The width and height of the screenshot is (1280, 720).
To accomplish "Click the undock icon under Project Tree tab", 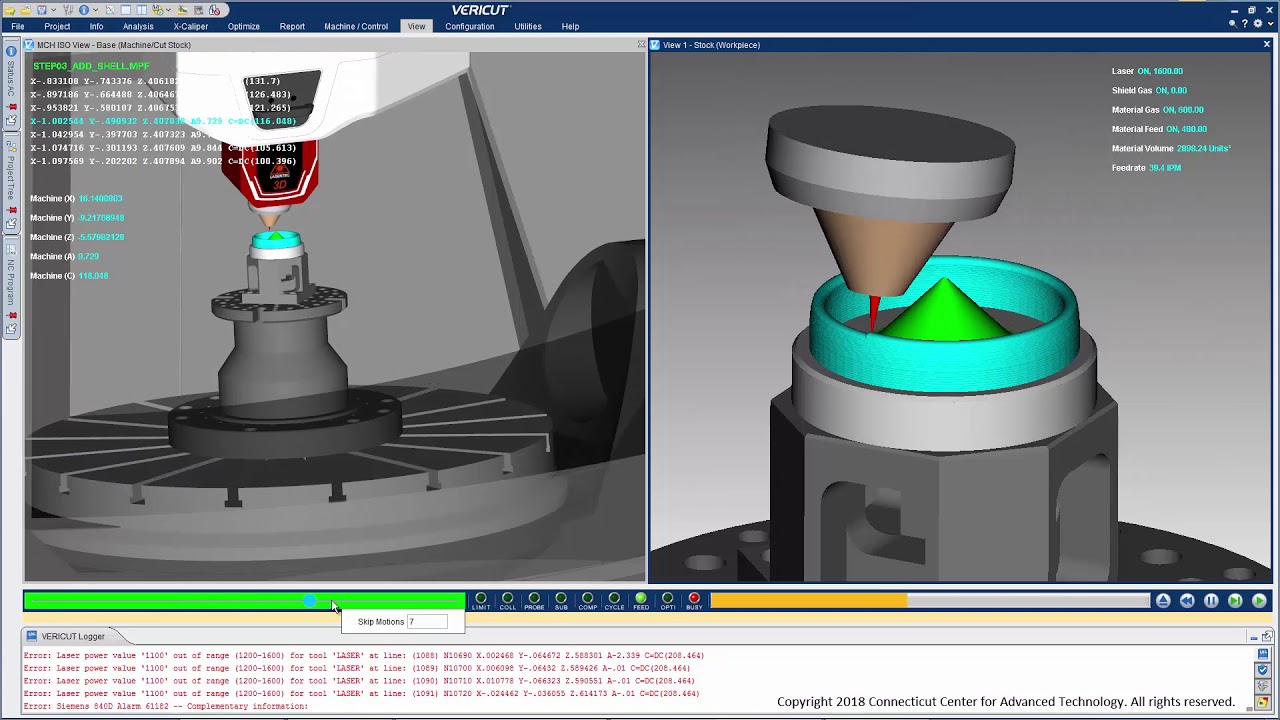I will tap(11, 225).
